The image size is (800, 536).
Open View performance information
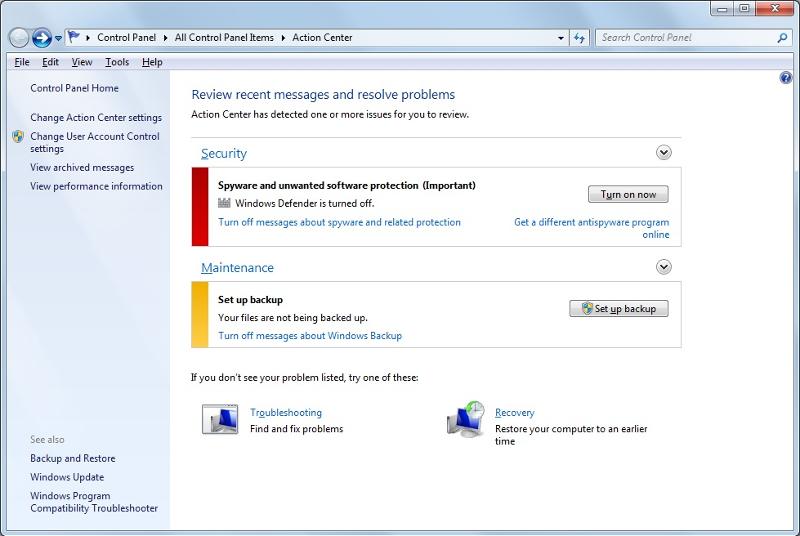96,186
